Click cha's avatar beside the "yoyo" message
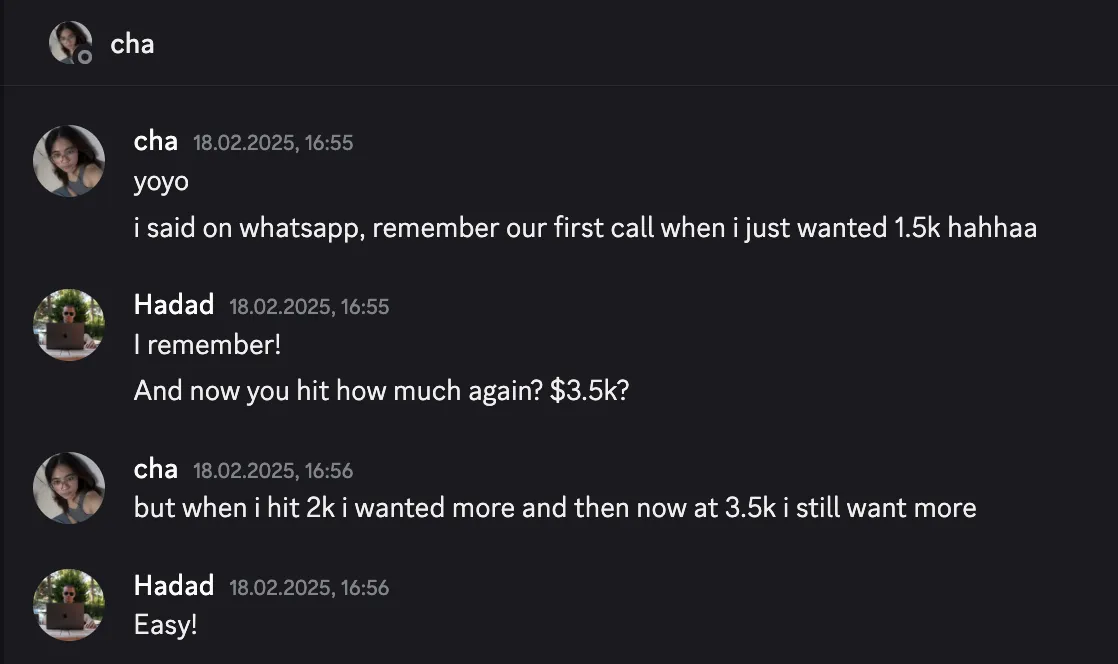1118x664 pixels. 69,160
